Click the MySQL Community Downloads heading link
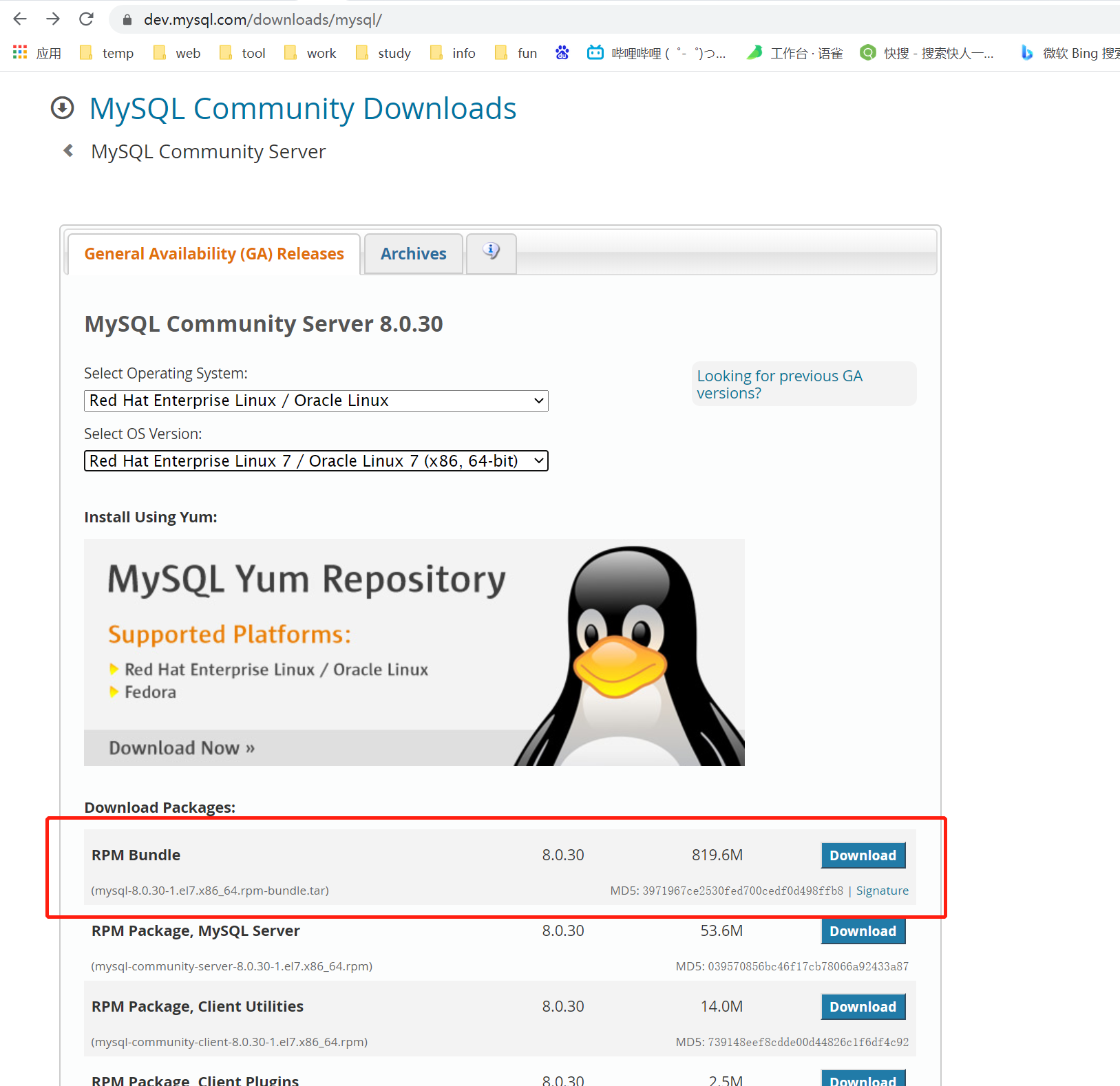1120x1086 pixels. [x=303, y=109]
